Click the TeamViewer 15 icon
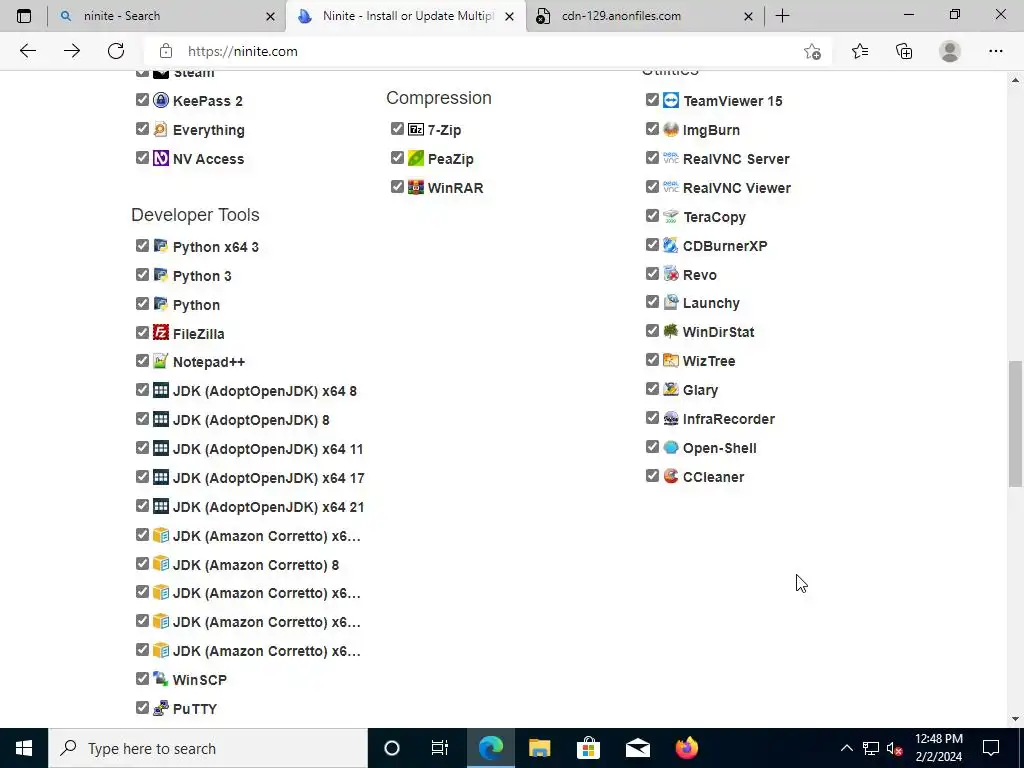 coord(671,100)
